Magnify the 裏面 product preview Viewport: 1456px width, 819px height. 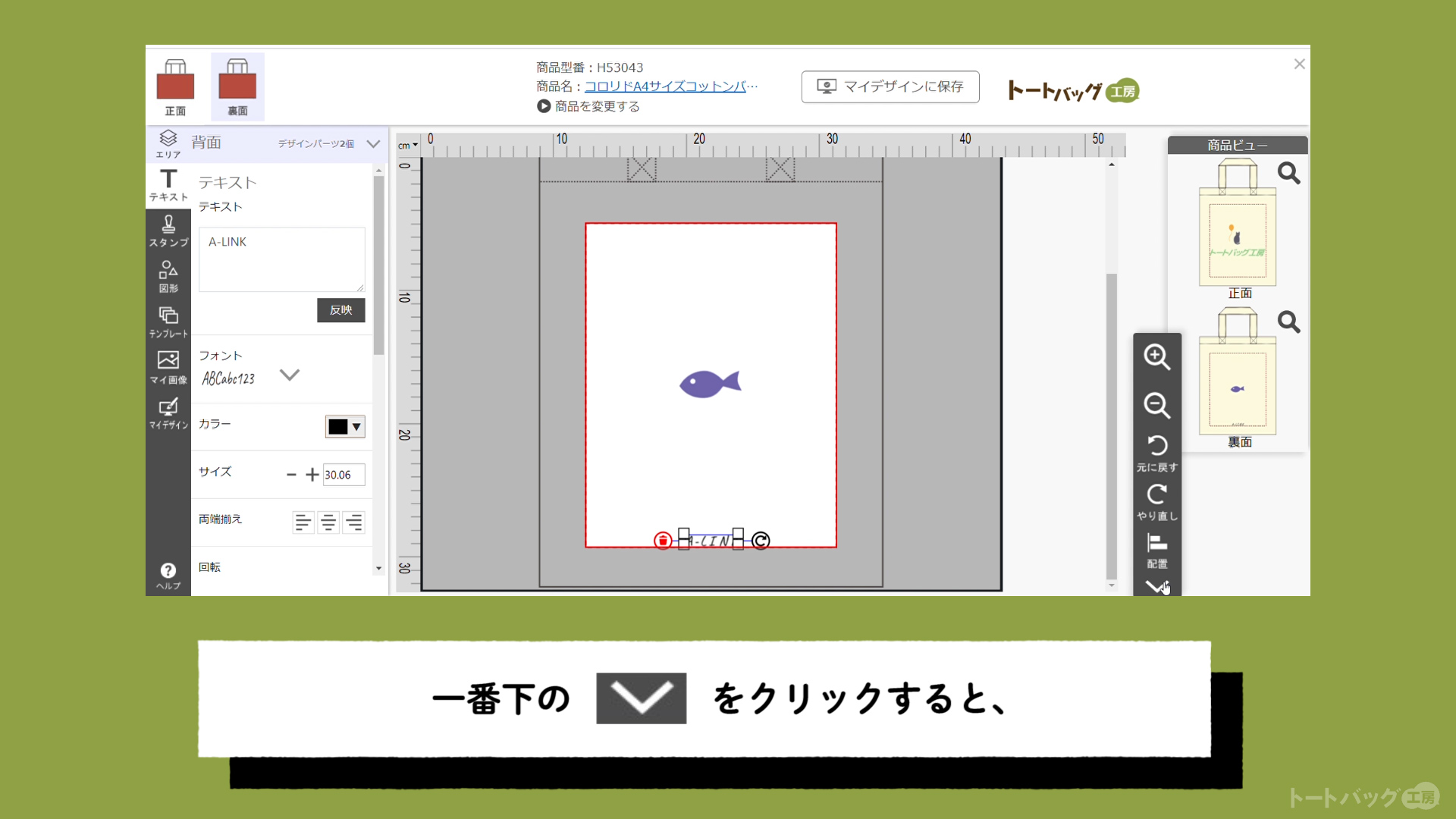[1288, 322]
